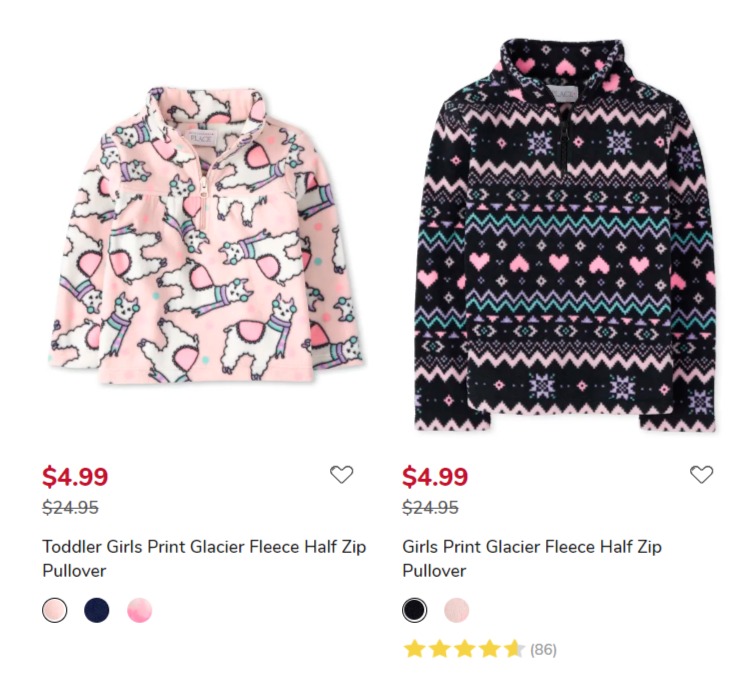
Task: Favorite the Toddler Girls llama pullover heart
Action: click(341, 474)
